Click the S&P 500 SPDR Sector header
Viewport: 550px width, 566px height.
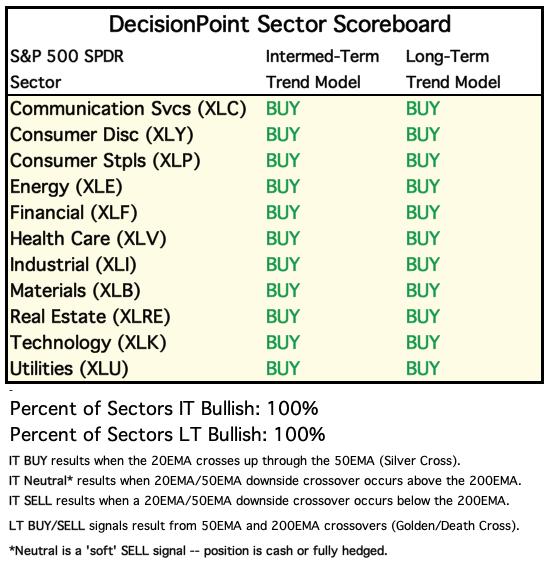pyautogui.click(x=67, y=69)
